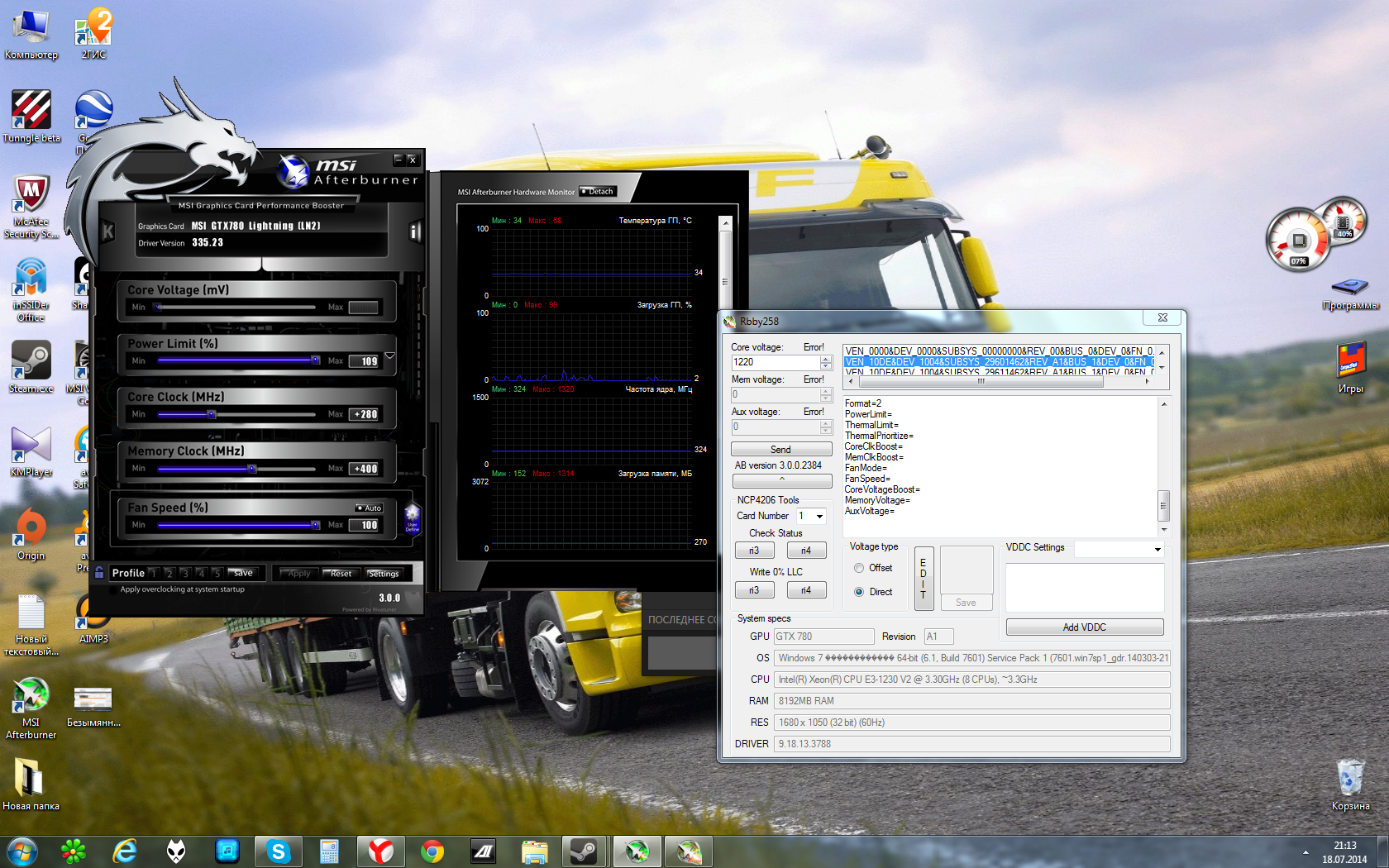The image size is (1389, 868).
Task: Collapse panel with the ^ button
Action: click(782, 480)
